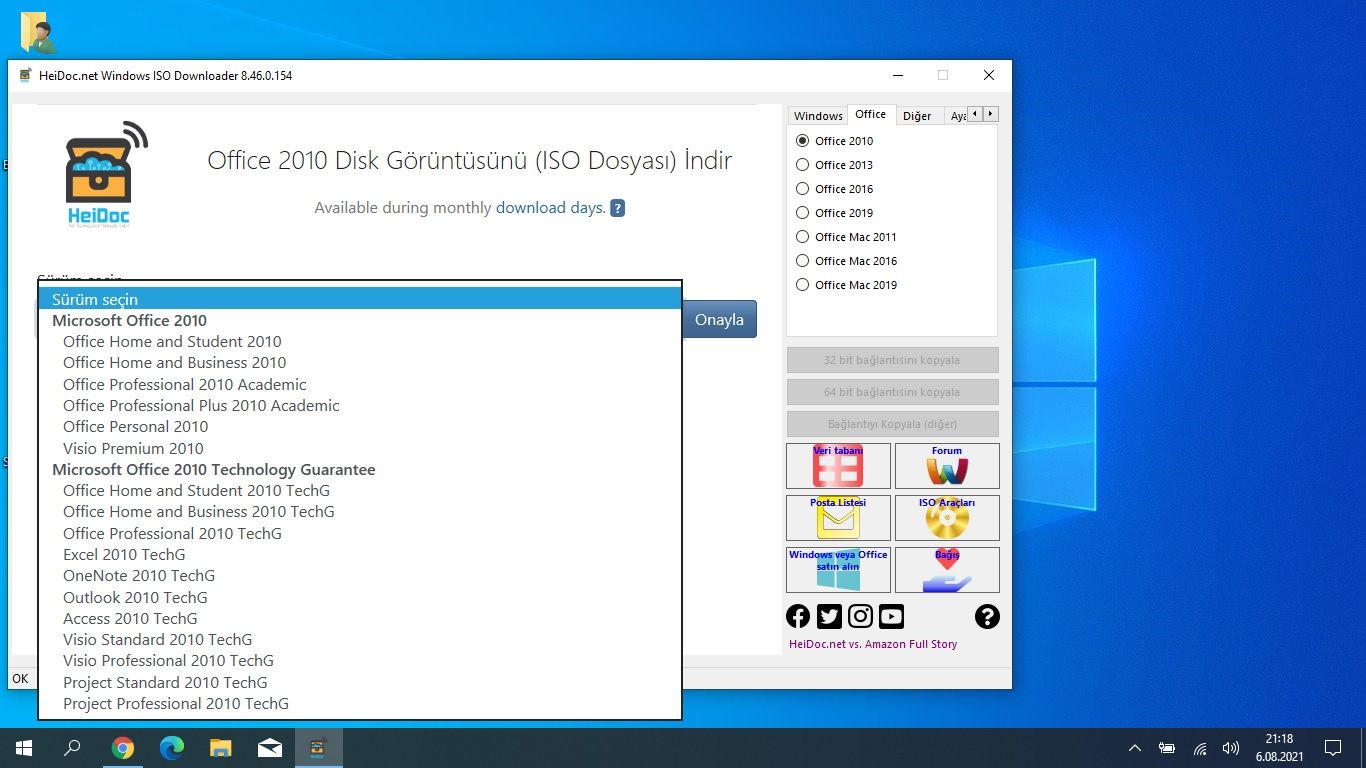This screenshot has height=768, width=1366.
Task: Visit the HeiDoc Twitter page icon
Action: 829,616
